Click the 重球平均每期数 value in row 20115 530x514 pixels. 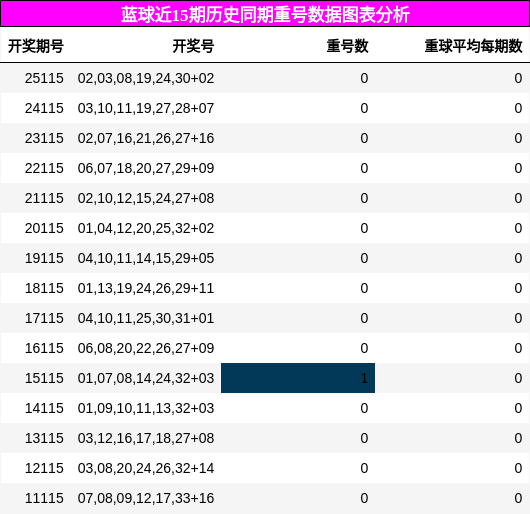point(518,228)
